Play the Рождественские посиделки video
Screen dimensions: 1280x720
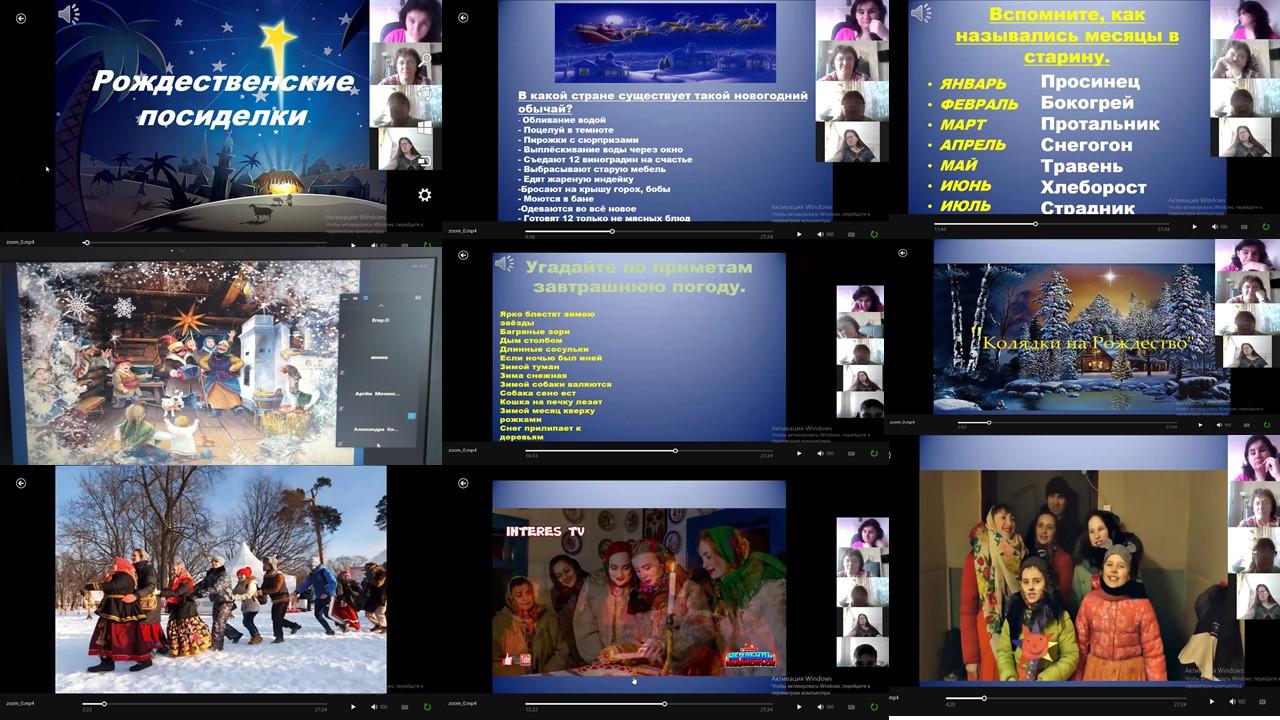353,244
